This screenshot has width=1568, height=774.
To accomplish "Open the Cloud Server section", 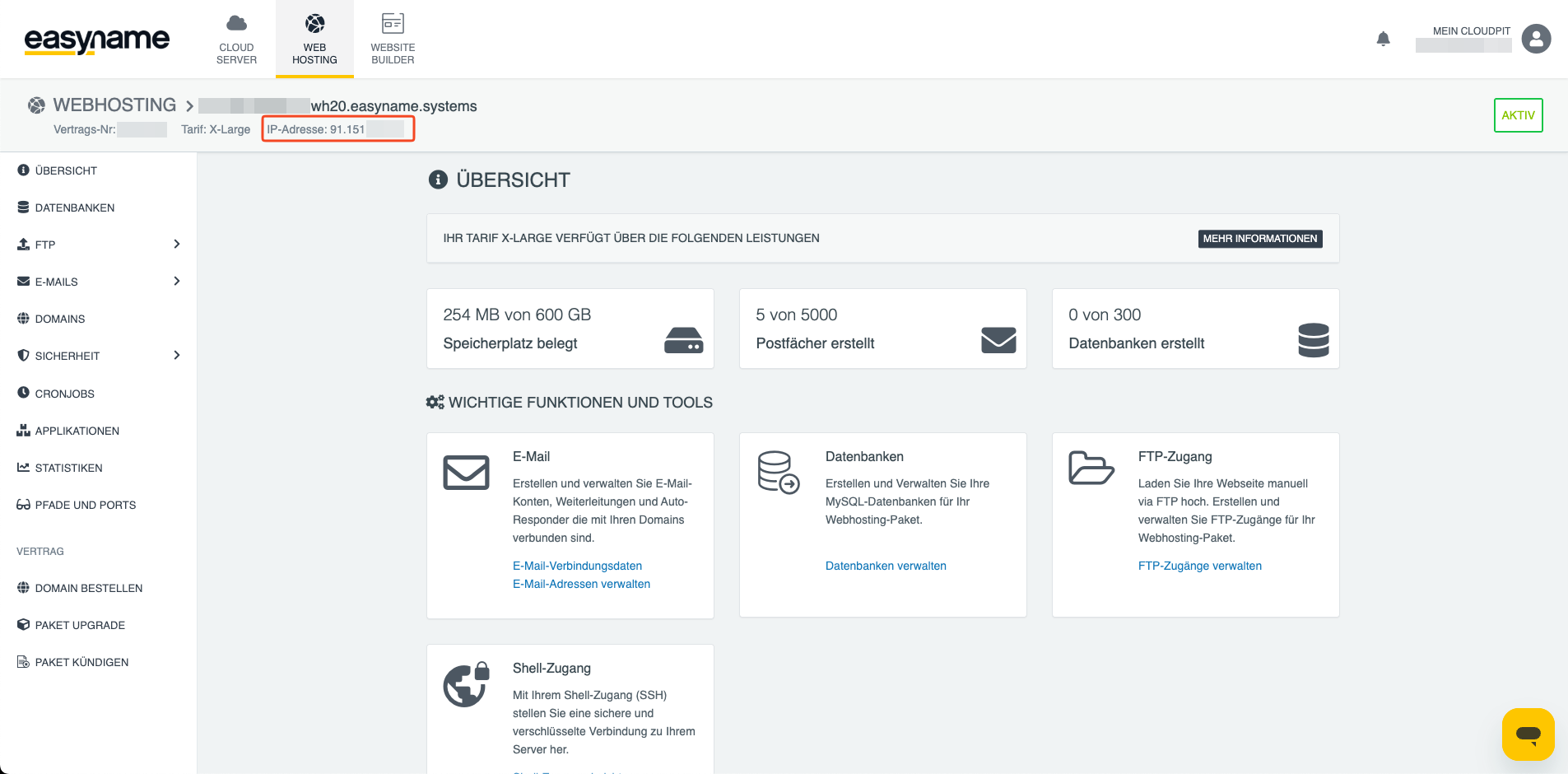I will (x=236, y=40).
